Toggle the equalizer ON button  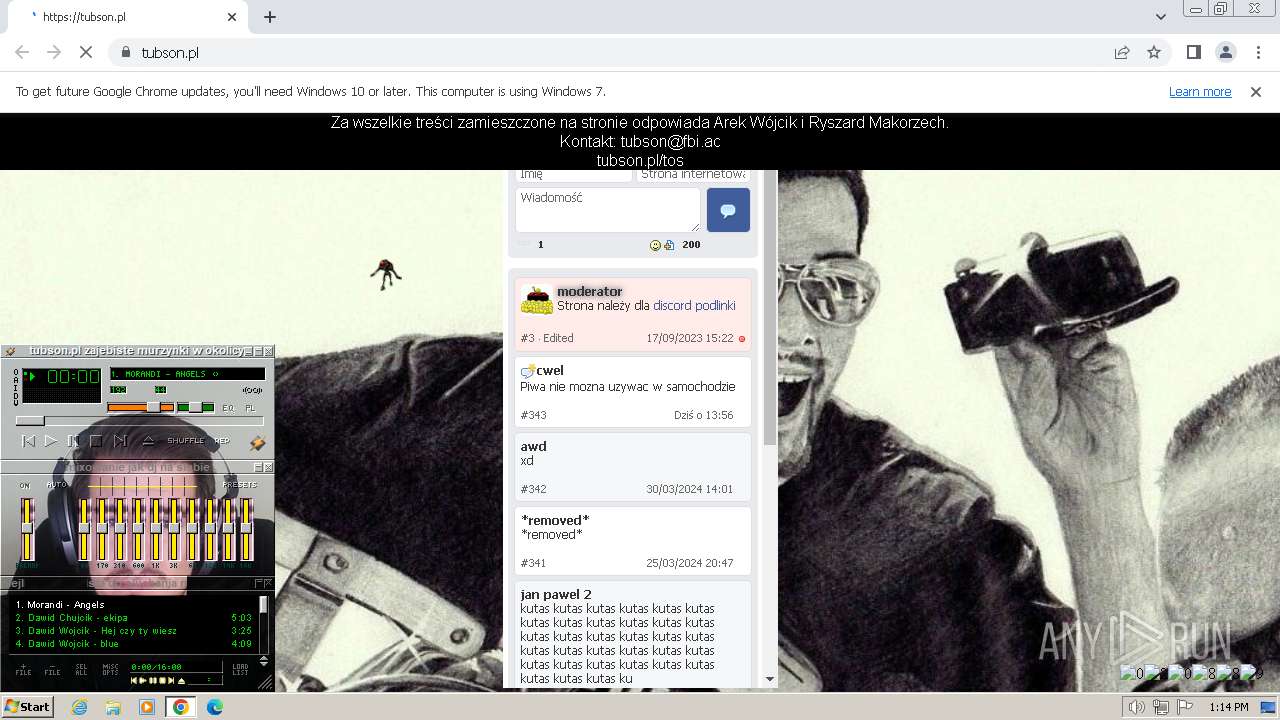click(25, 485)
